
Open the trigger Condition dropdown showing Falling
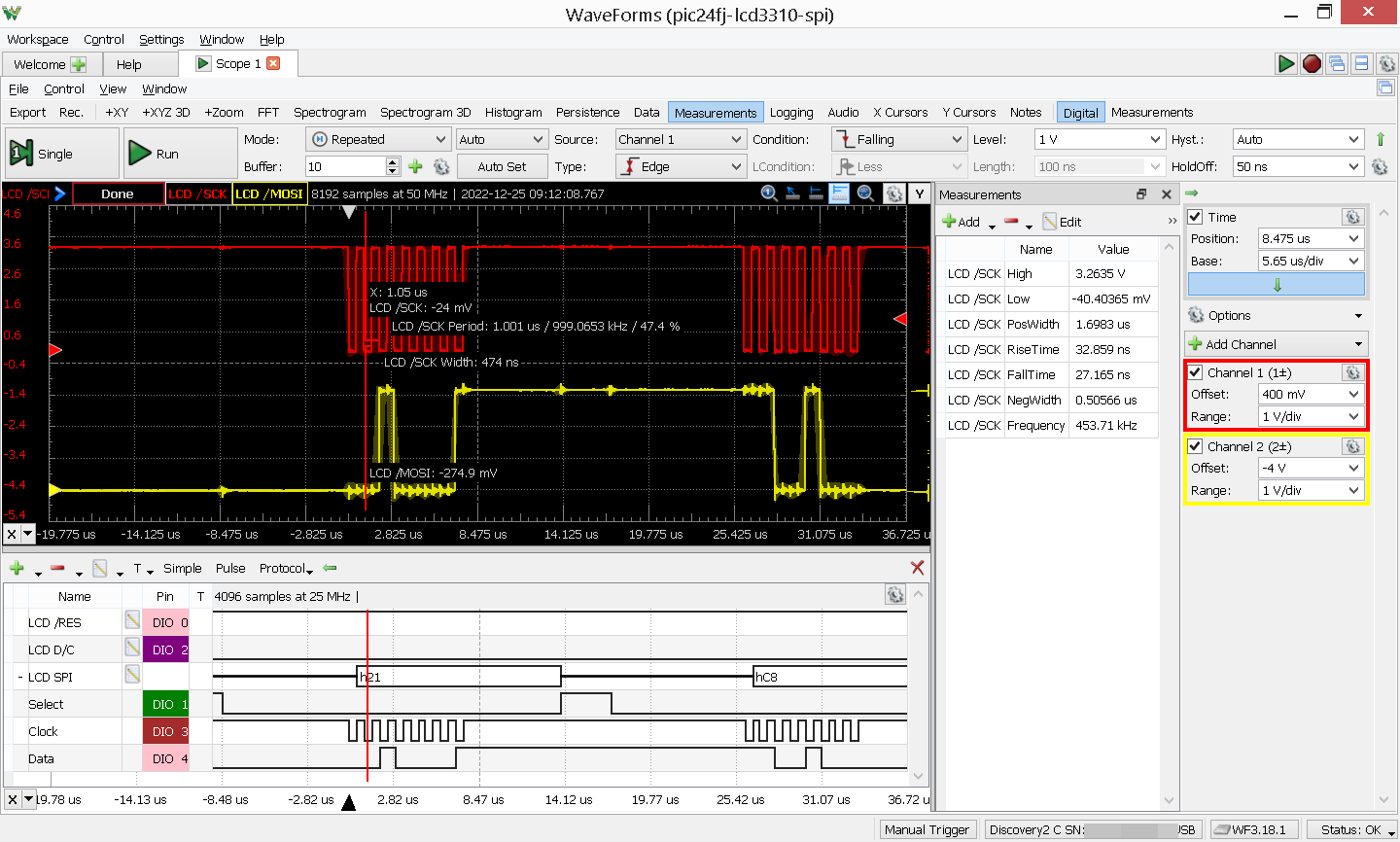898,140
